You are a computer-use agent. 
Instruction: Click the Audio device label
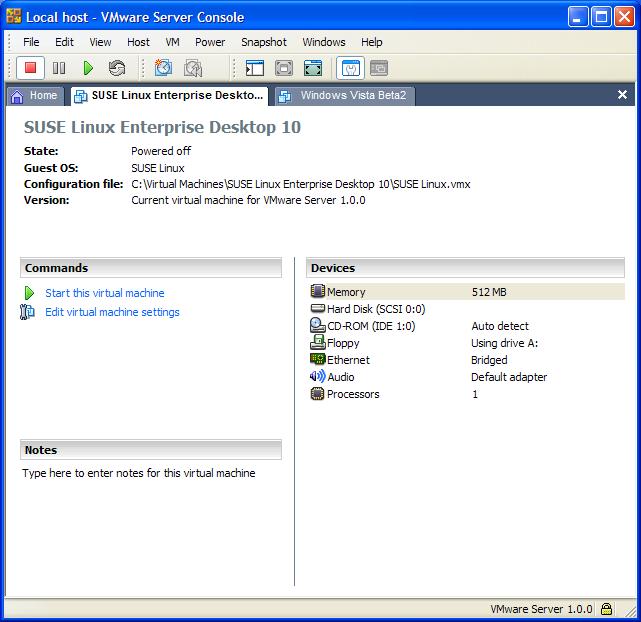pyautogui.click(x=341, y=377)
